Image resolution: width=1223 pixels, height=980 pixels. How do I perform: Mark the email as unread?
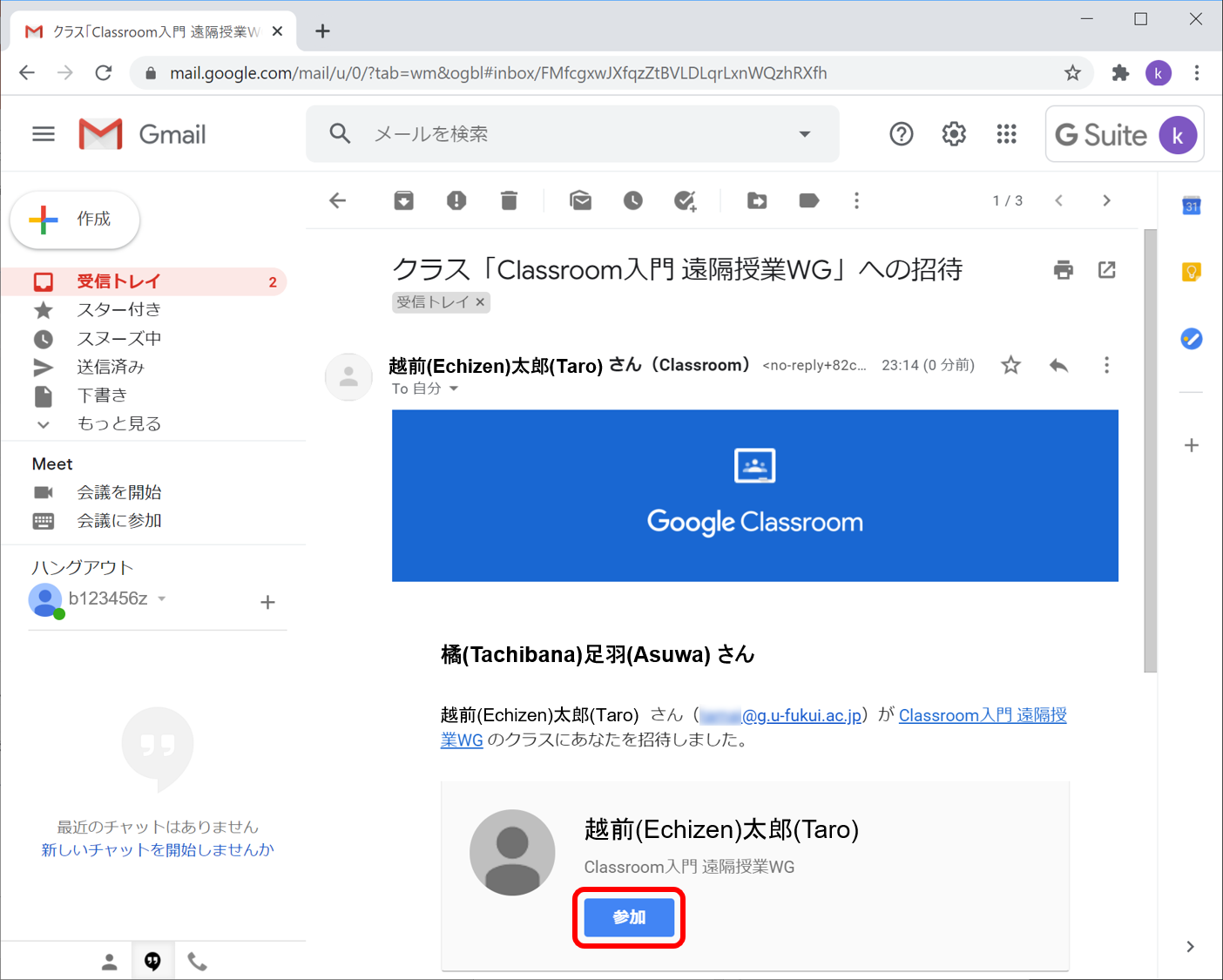click(581, 201)
